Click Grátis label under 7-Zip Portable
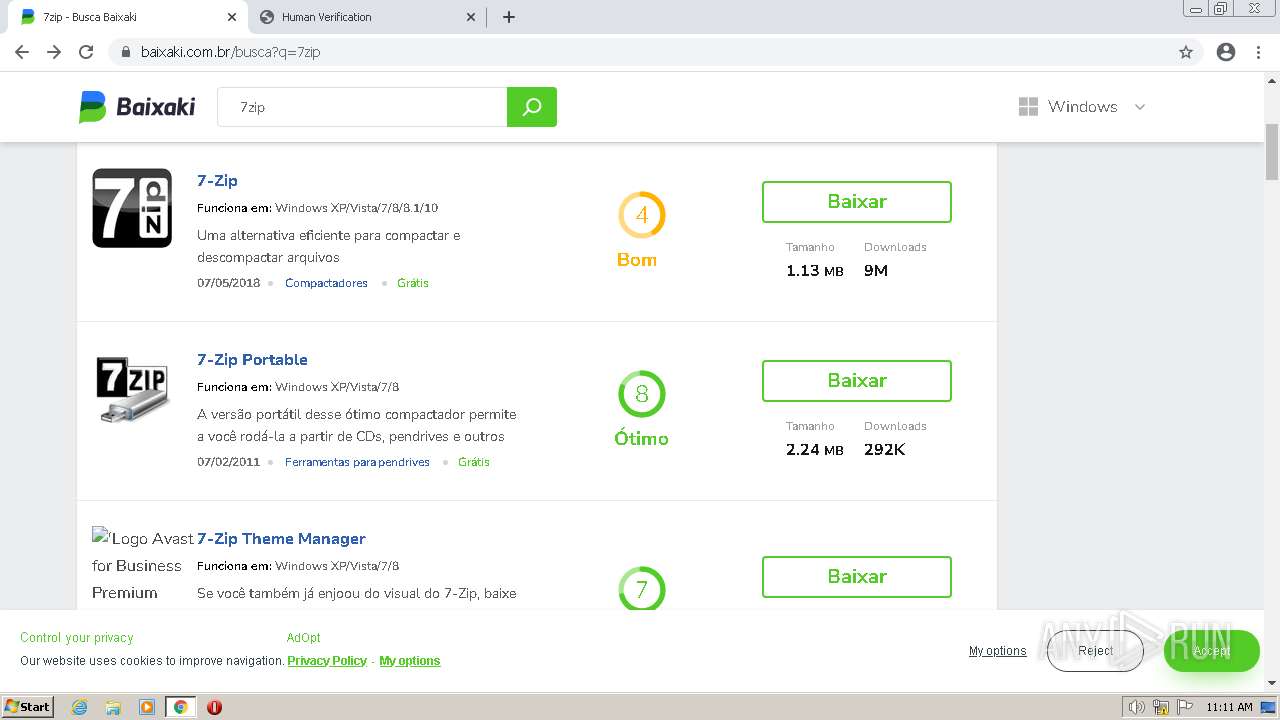The height and width of the screenshot is (720, 1280). tap(474, 462)
